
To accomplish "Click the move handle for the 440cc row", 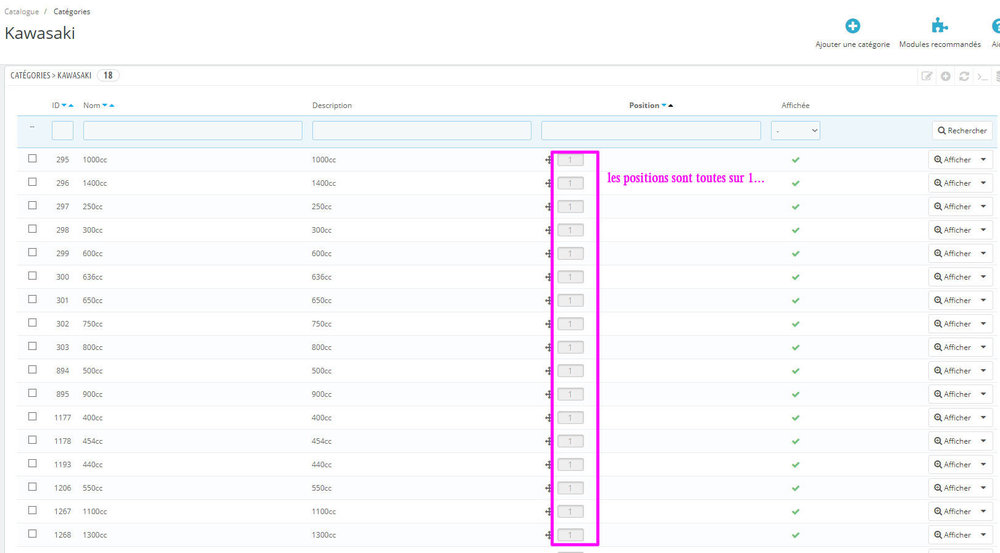I will [x=548, y=465].
